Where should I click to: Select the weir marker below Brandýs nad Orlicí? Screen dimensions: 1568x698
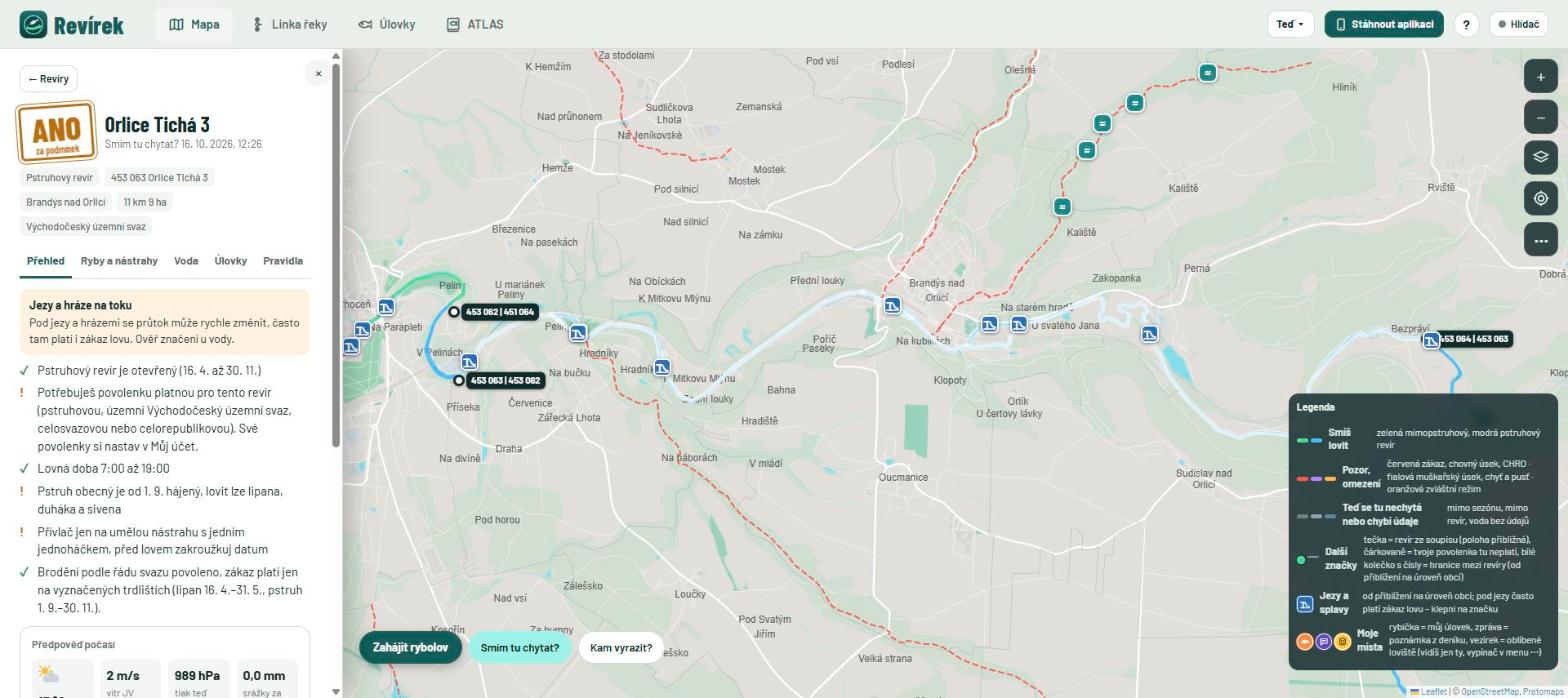892,305
